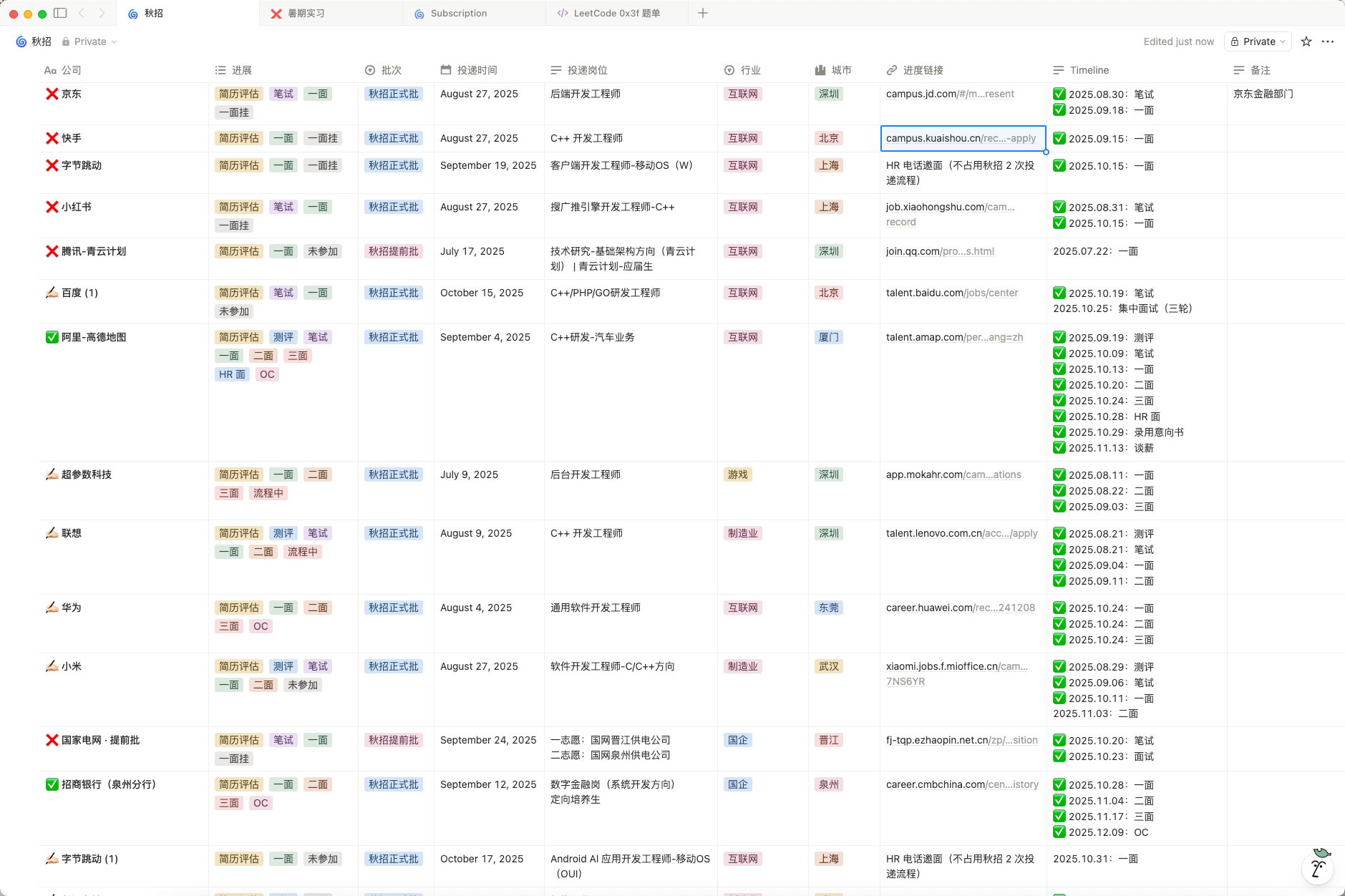Star this page as favorite
Image resolution: width=1345 pixels, height=896 pixels.
(1306, 42)
